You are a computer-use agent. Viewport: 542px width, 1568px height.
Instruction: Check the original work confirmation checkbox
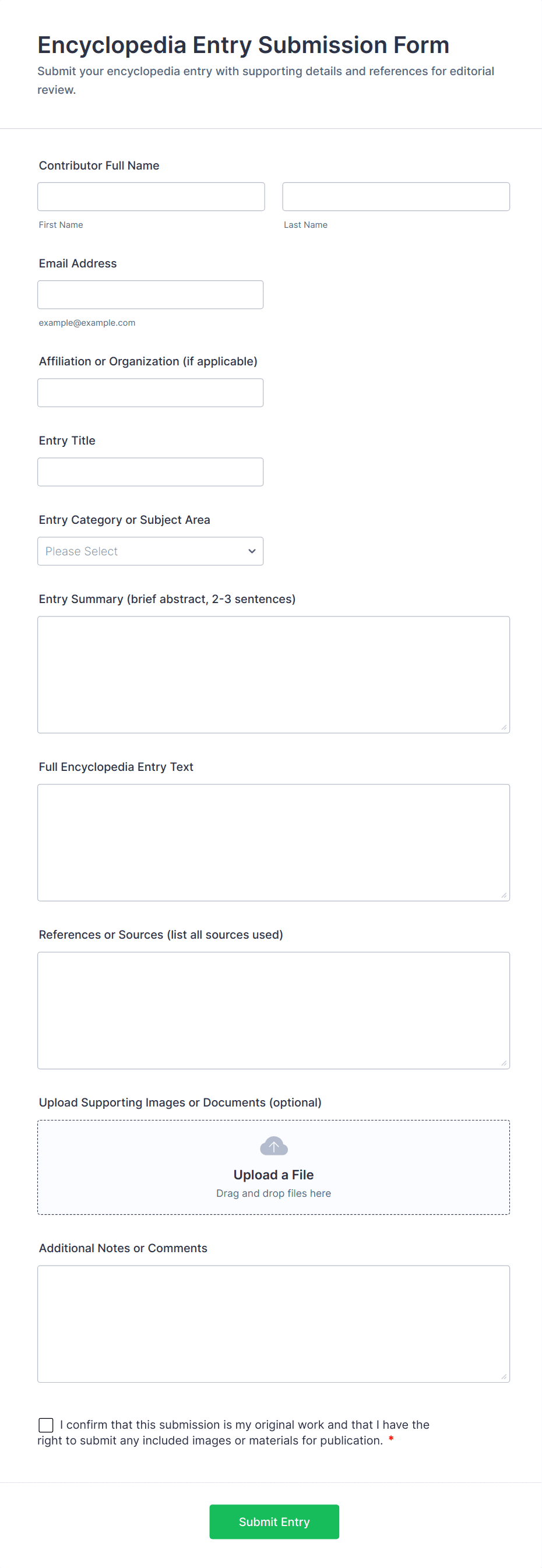(45, 1425)
